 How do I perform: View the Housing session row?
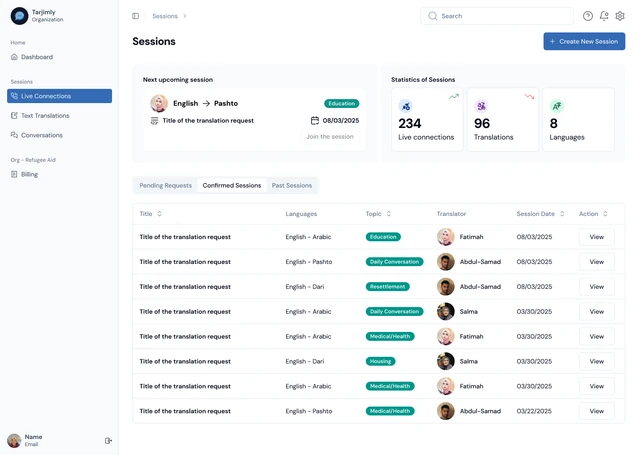tap(596, 362)
